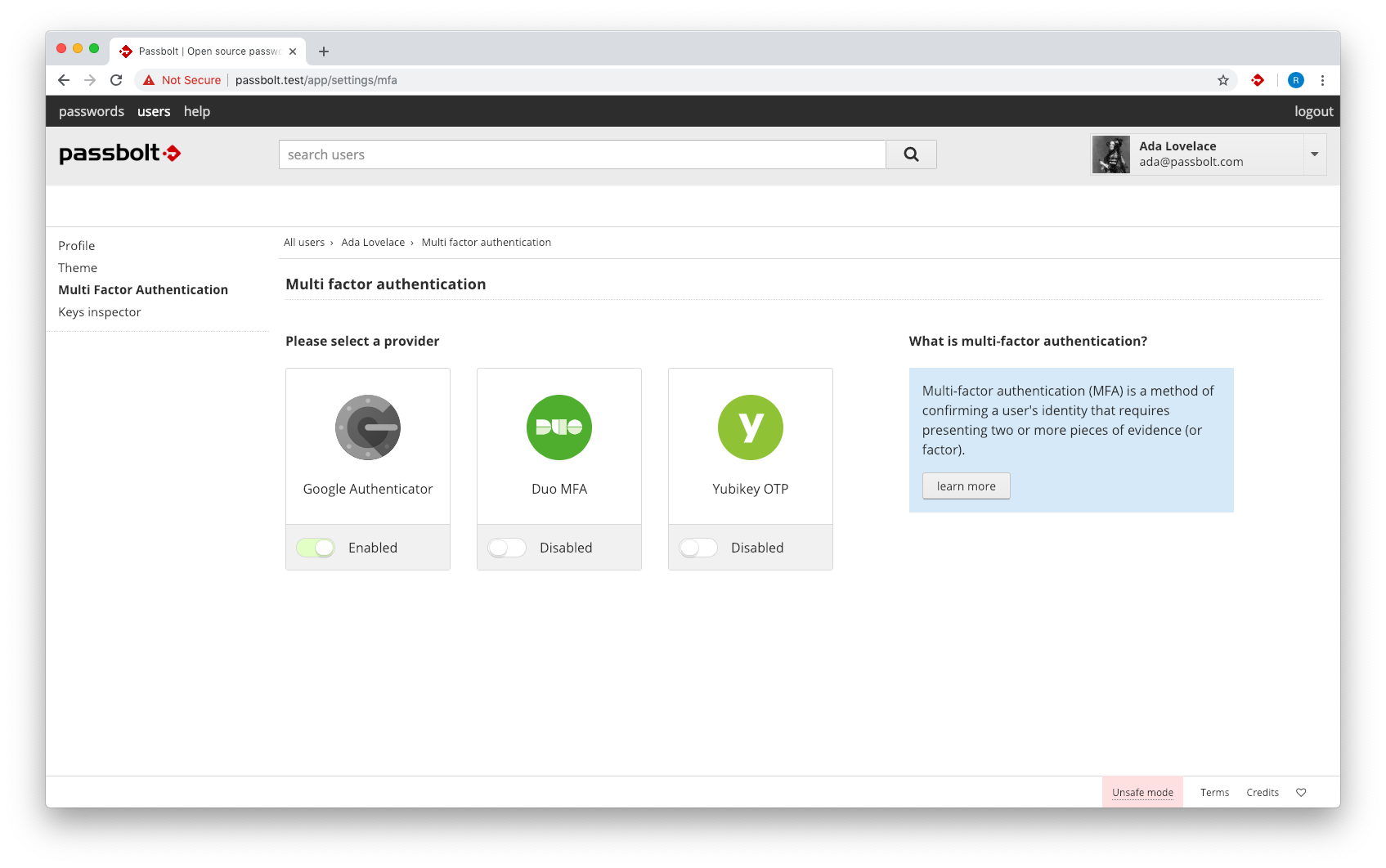
Task: Click the Multi factor authentication breadcrumb
Action: click(x=487, y=243)
